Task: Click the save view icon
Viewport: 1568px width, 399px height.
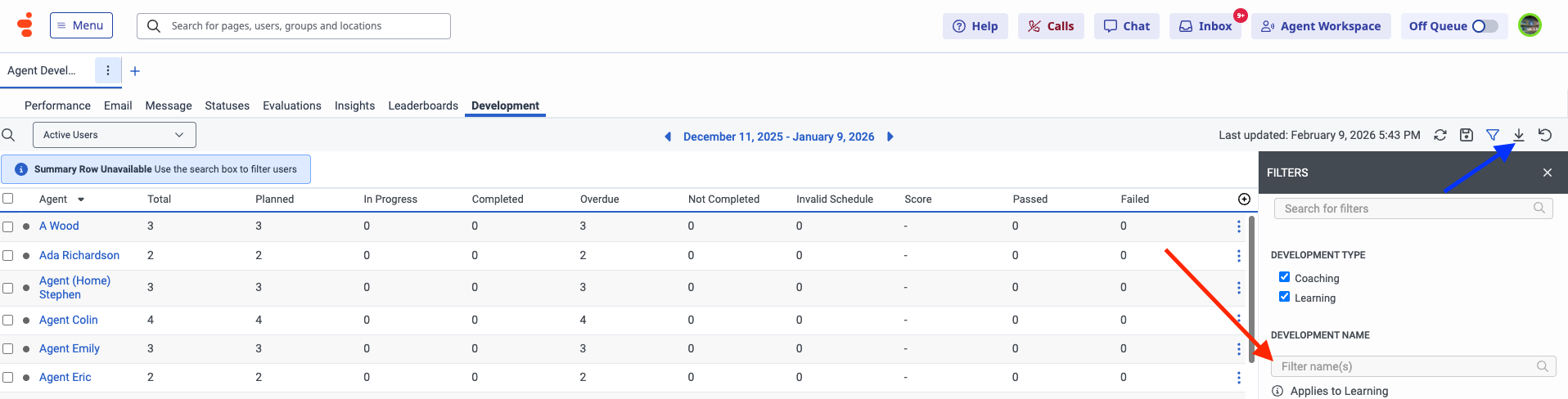Action: (1467, 135)
